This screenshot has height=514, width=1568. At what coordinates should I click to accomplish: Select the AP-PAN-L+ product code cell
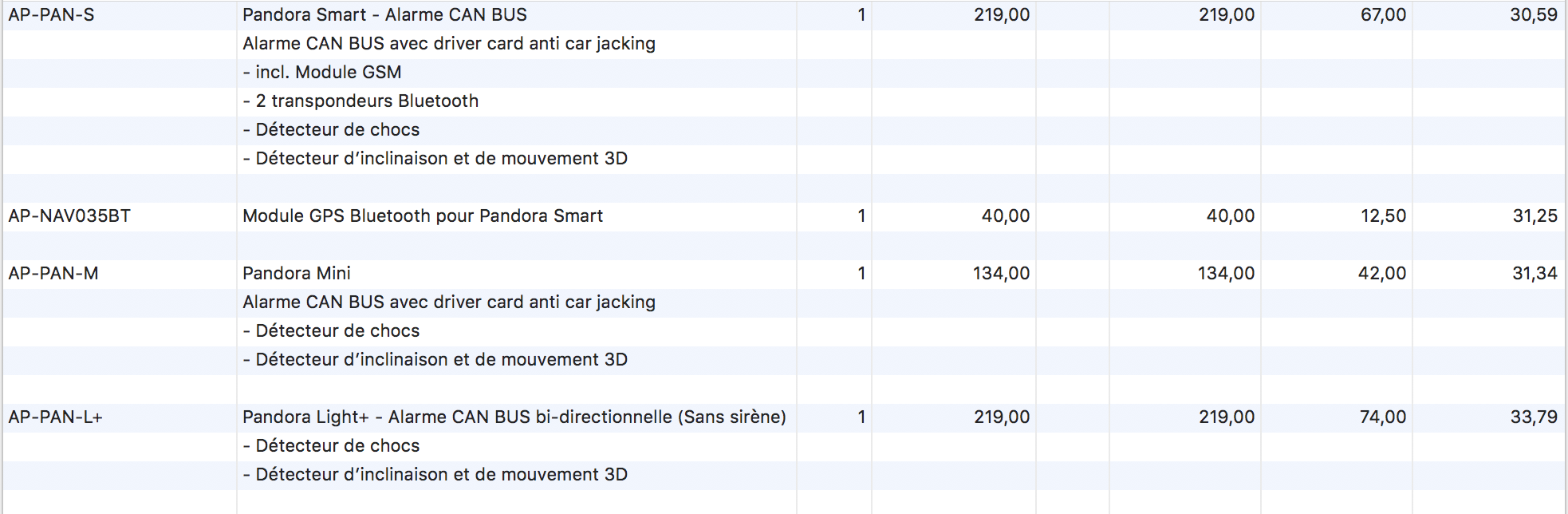56,417
